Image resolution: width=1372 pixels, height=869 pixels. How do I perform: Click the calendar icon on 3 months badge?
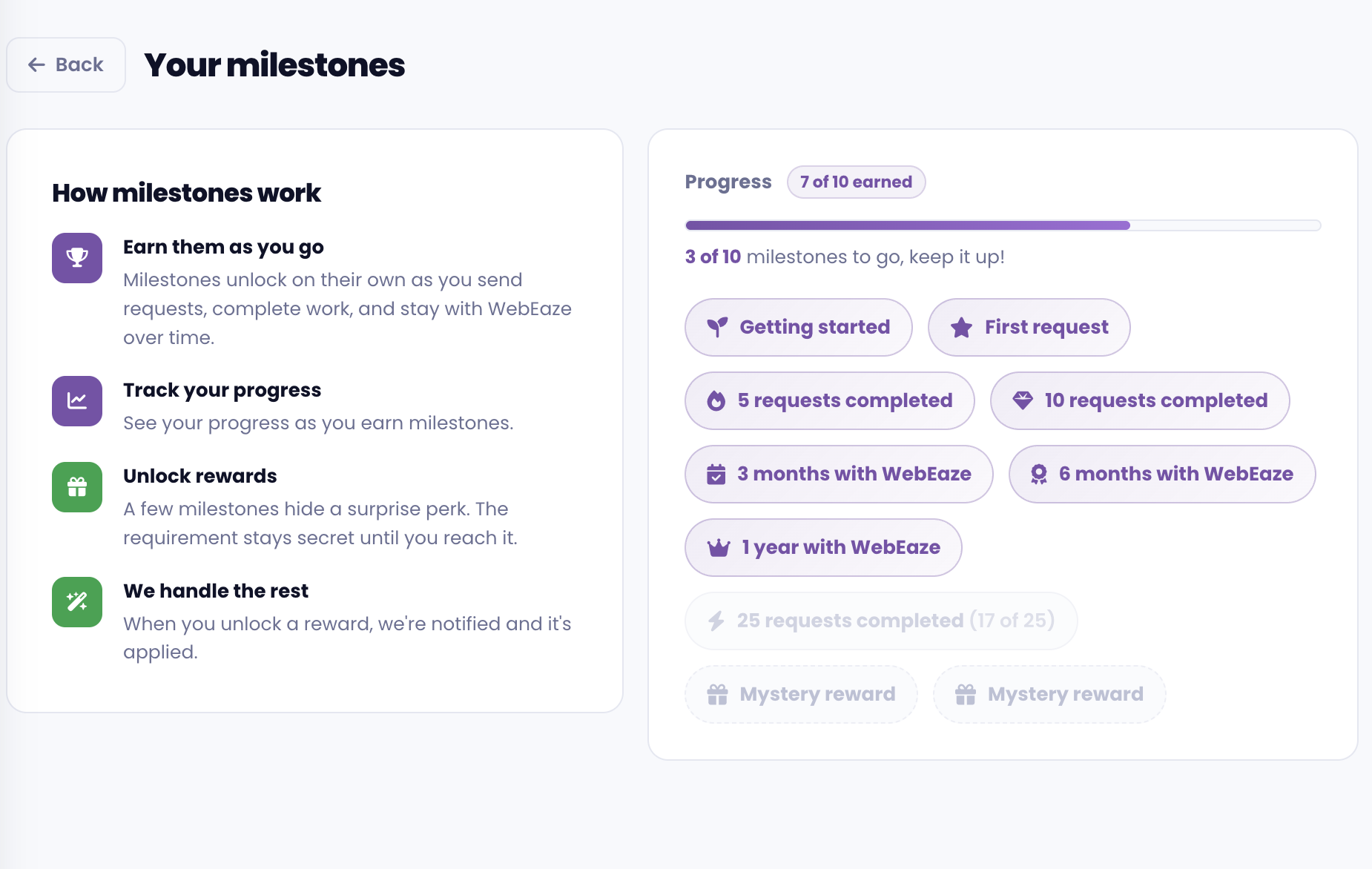[x=716, y=474]
